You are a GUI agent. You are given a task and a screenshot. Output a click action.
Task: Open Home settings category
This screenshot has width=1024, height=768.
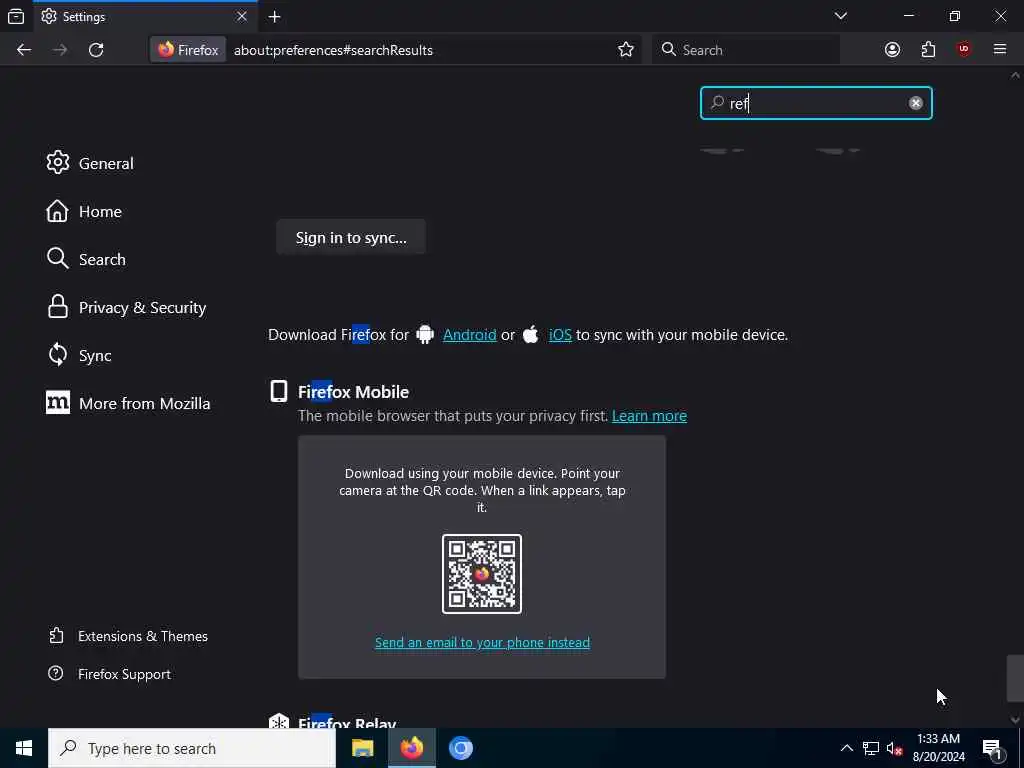point(84,212)
